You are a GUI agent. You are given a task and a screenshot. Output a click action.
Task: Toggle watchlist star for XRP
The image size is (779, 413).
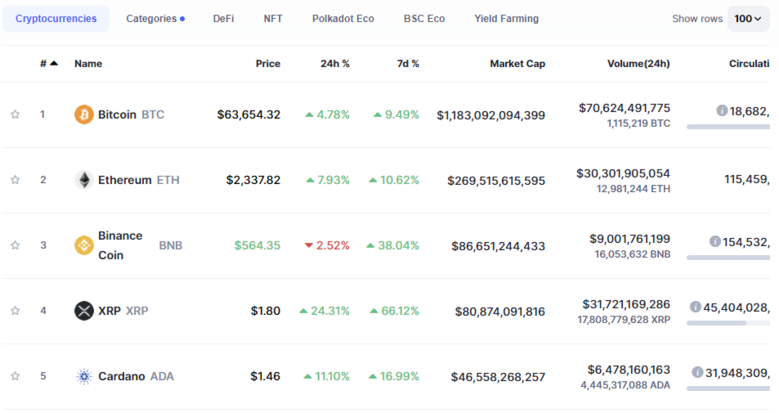point(15,311)
